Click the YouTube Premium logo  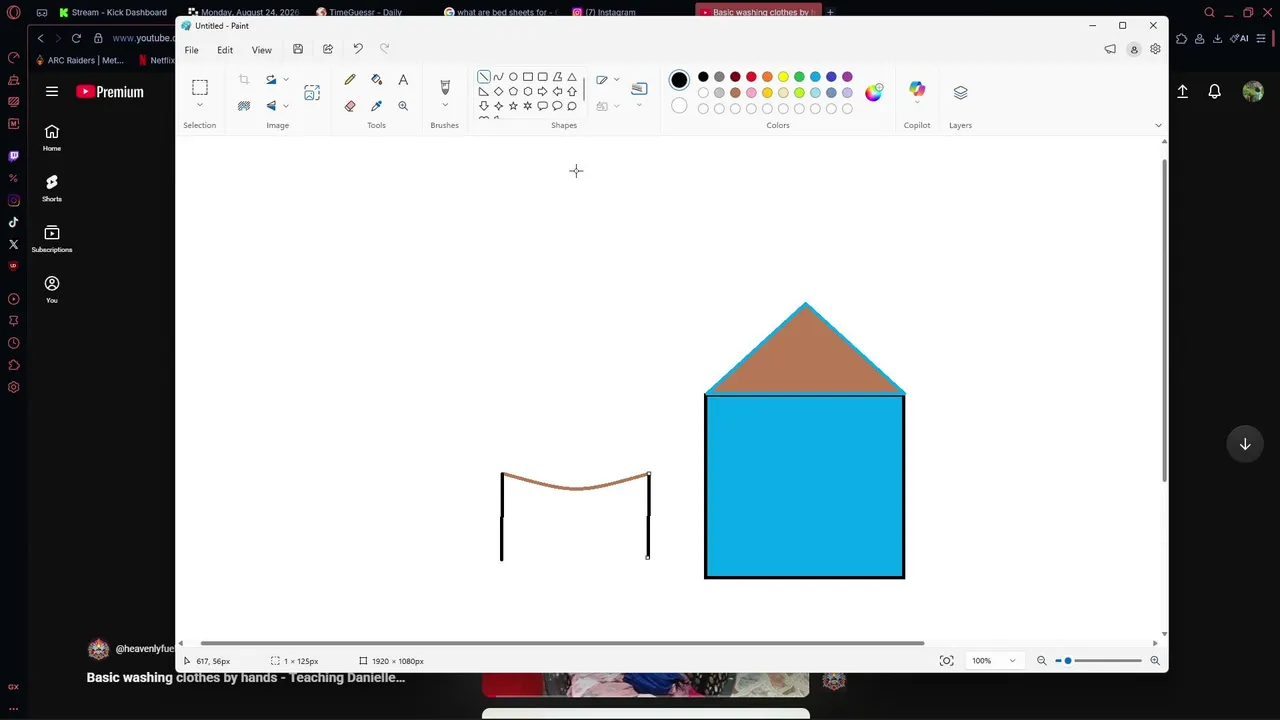click(110, 92)
